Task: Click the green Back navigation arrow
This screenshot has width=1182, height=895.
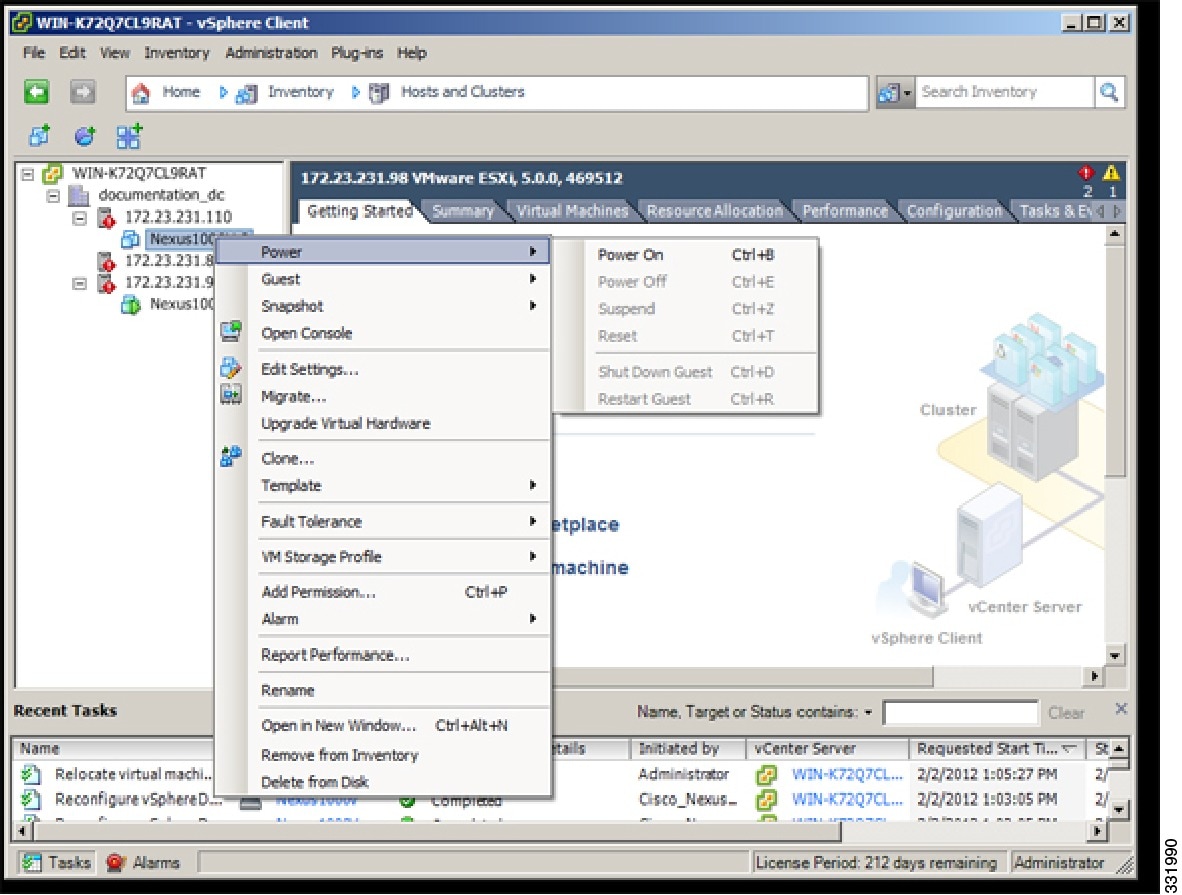Action: coord(36,92)
